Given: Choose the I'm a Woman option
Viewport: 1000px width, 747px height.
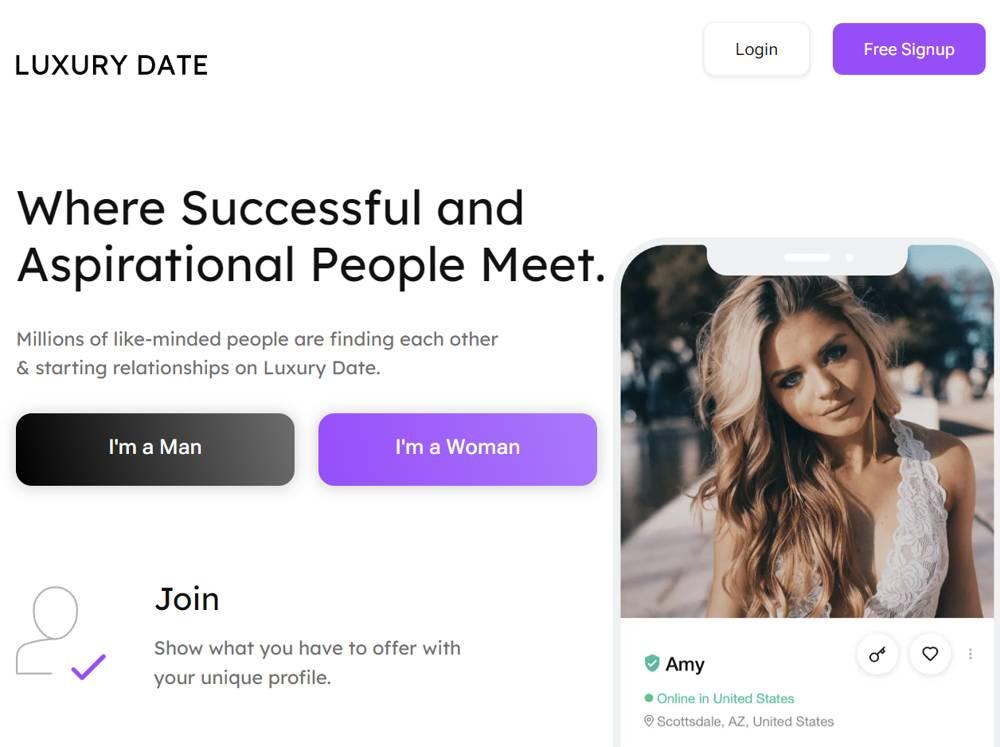Looking at the screenshot, I should (x=457, y=449).
